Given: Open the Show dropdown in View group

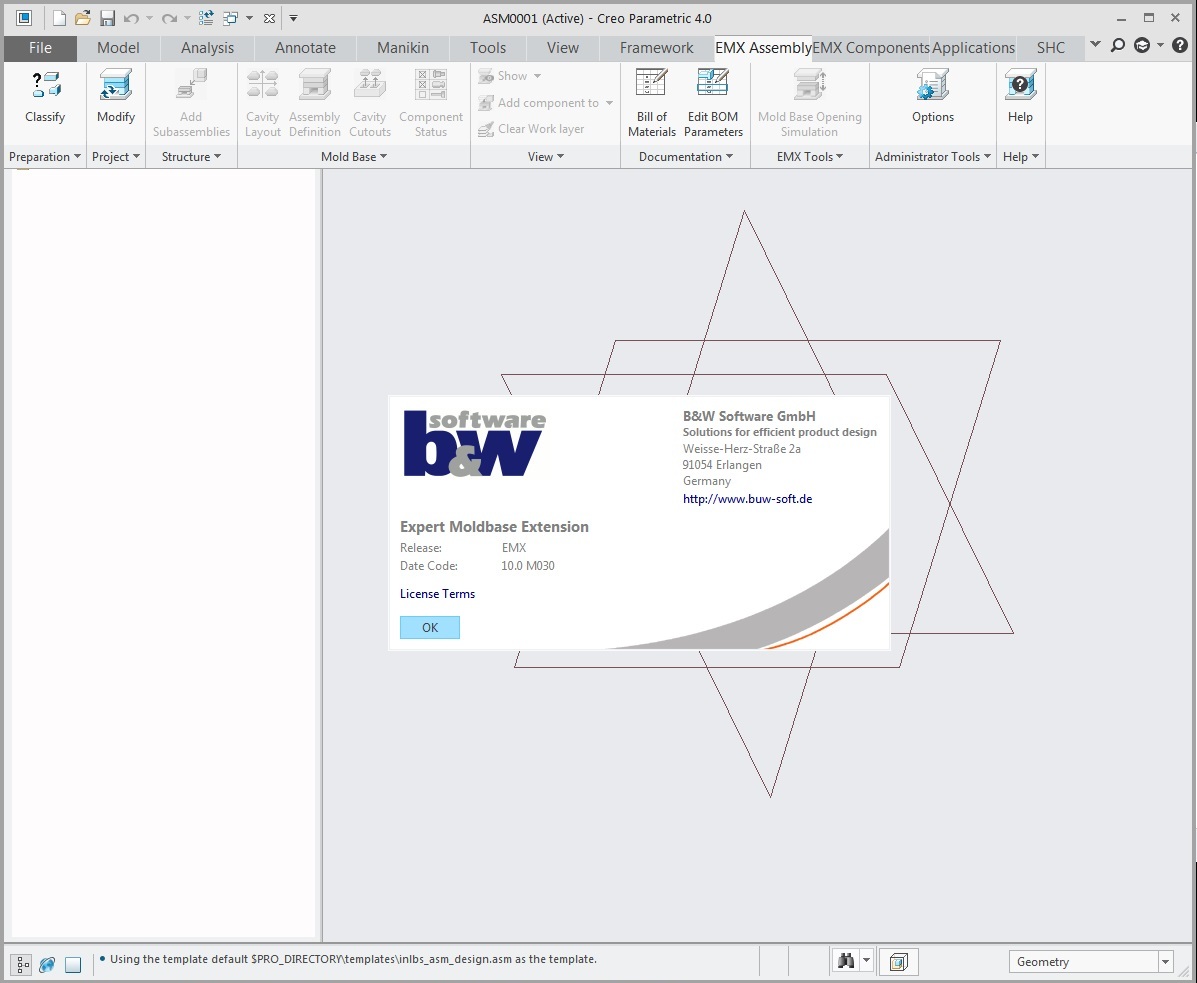Looking at the screenshot, I should pyautogui.click(x=510, y=76).
